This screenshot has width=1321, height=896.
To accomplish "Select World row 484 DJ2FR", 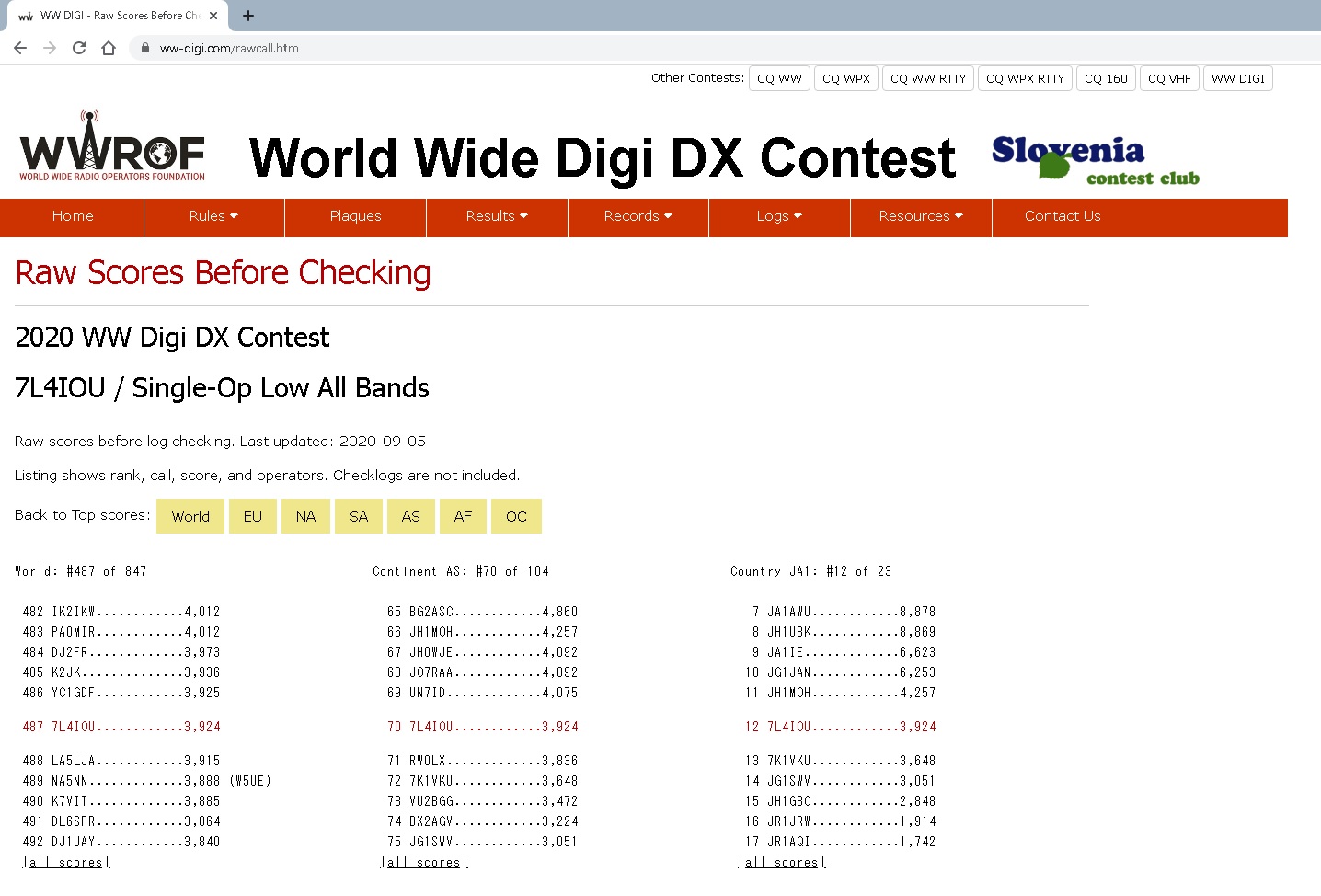I will point(121,652).
